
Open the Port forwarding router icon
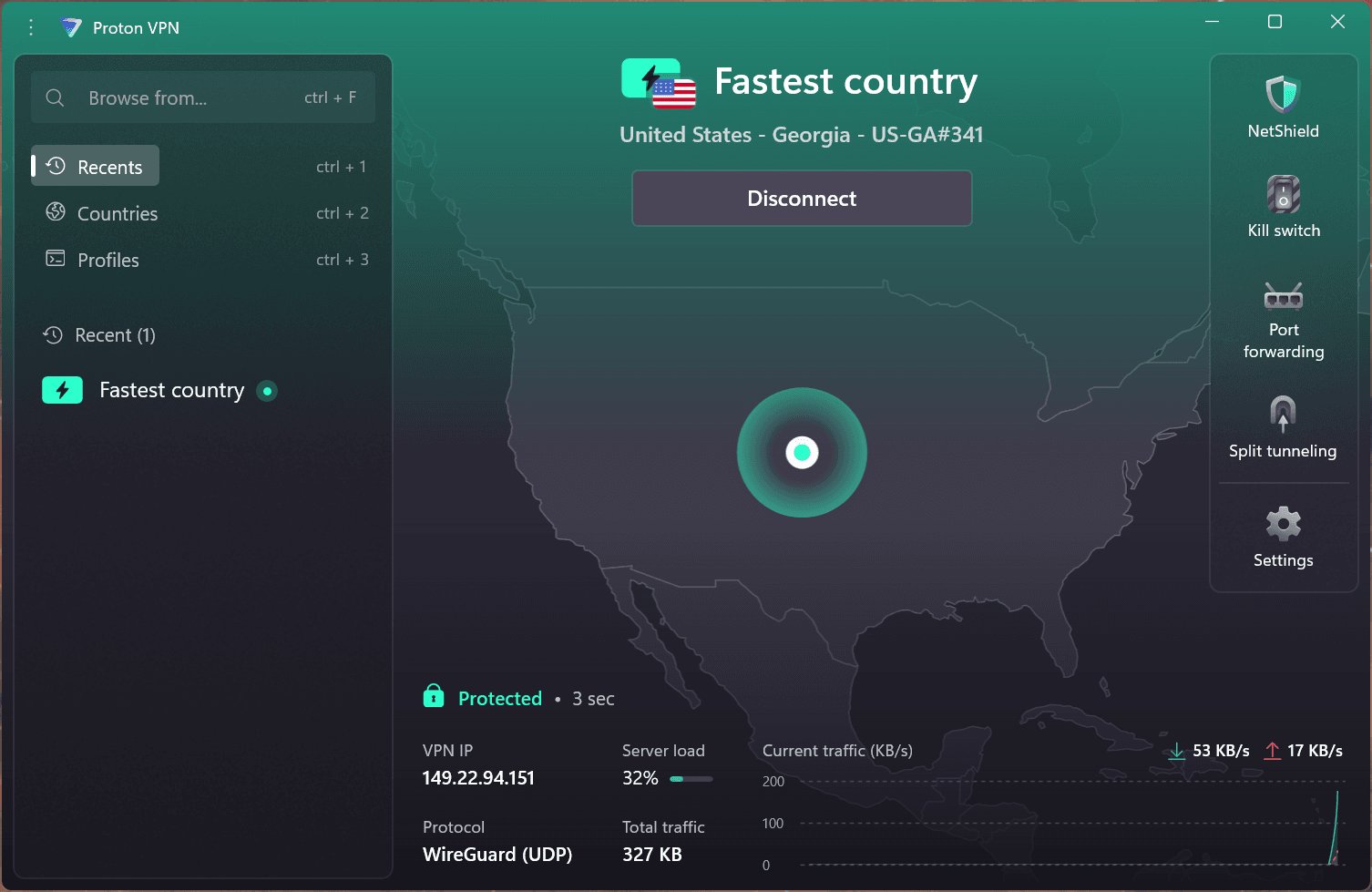[1283, 295]
